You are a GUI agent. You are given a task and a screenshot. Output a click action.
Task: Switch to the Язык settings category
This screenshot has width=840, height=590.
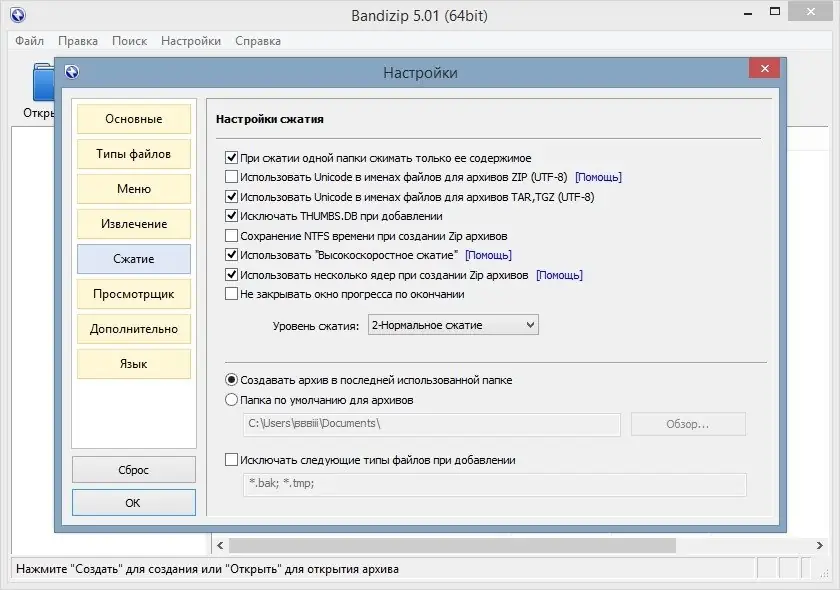tap(133, 363)
